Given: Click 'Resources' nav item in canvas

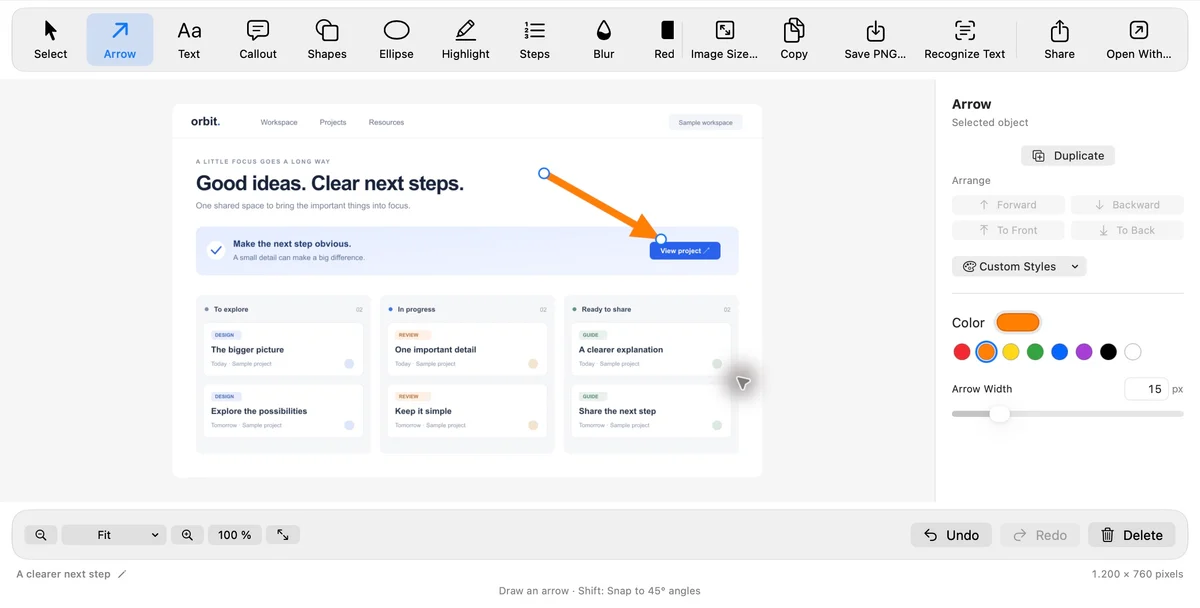Looking at the screenshot, I should pyautogui.click(x=386, y=123).
